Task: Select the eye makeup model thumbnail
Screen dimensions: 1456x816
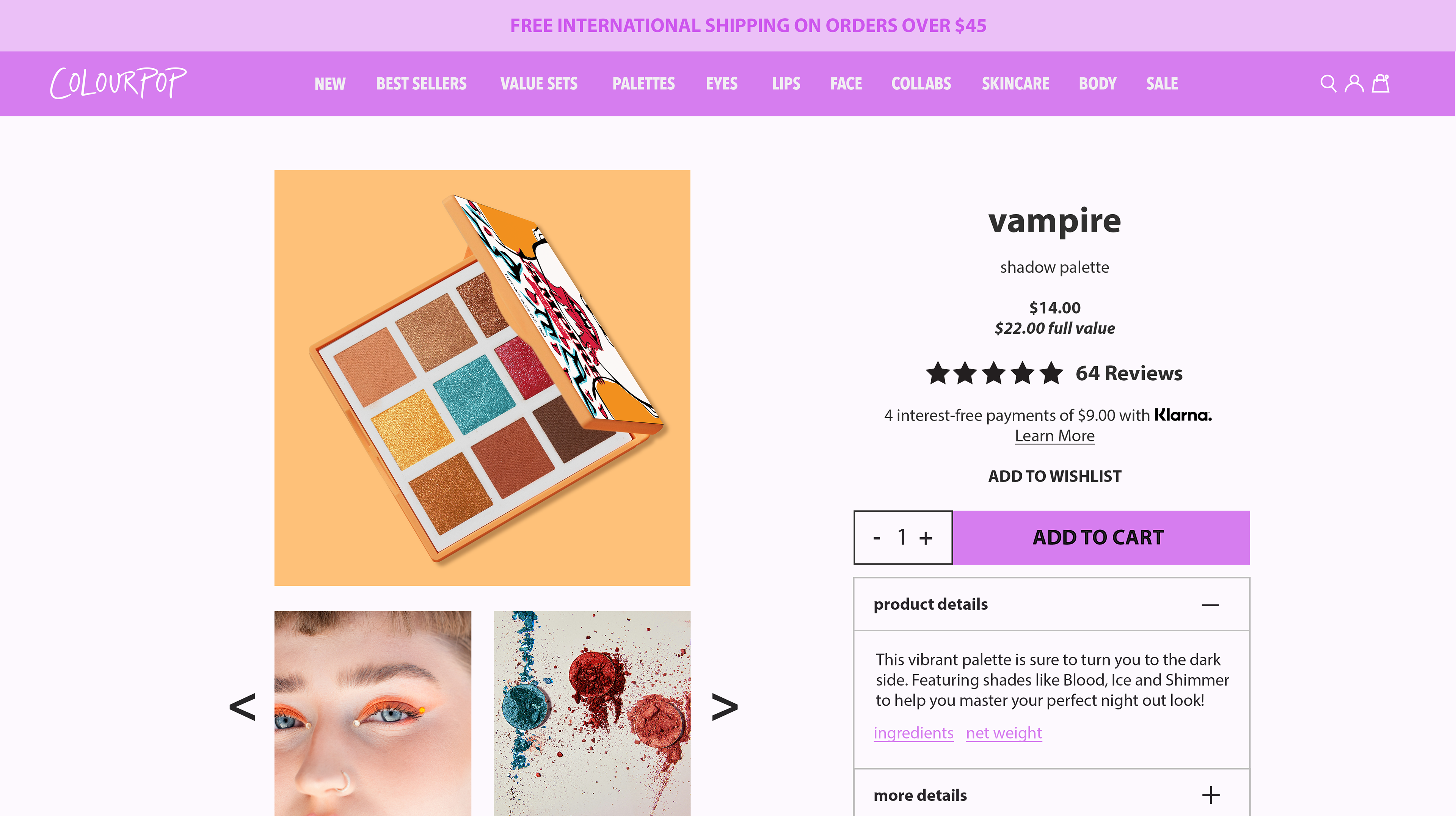Action: (x=372, y=713)
